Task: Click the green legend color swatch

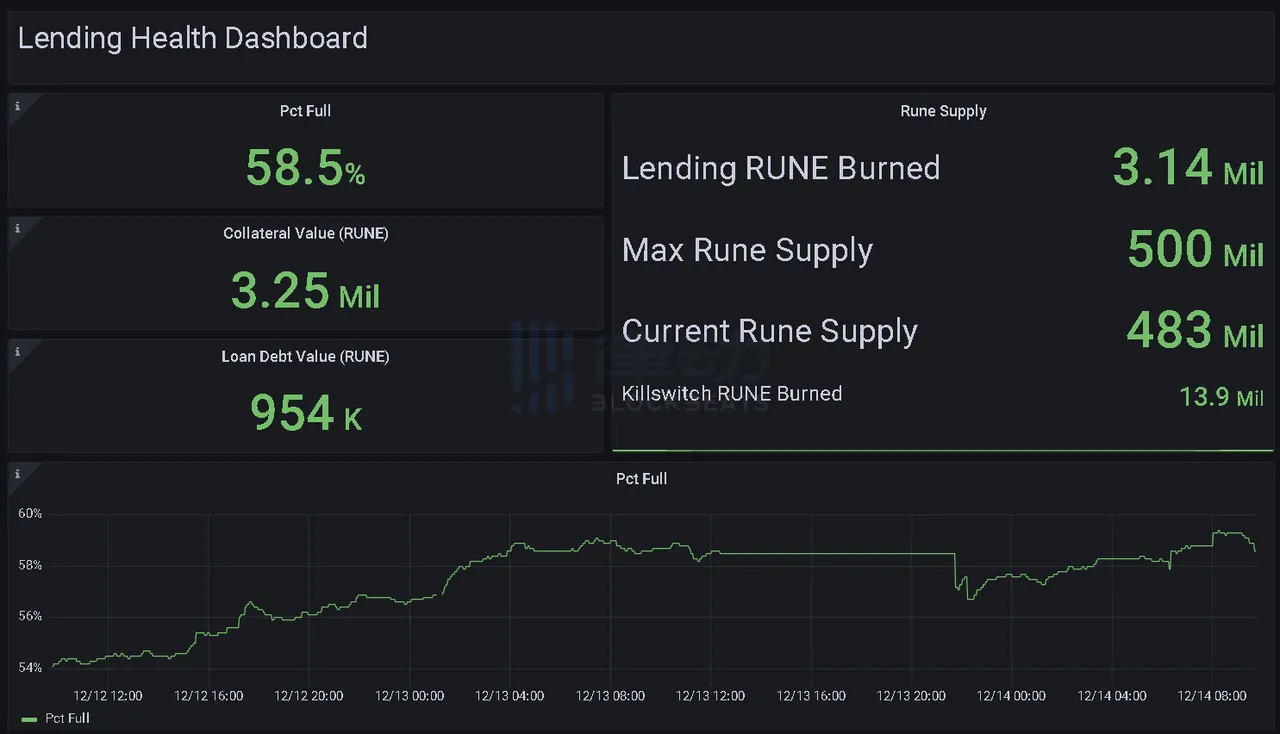Action: [28, 719]
